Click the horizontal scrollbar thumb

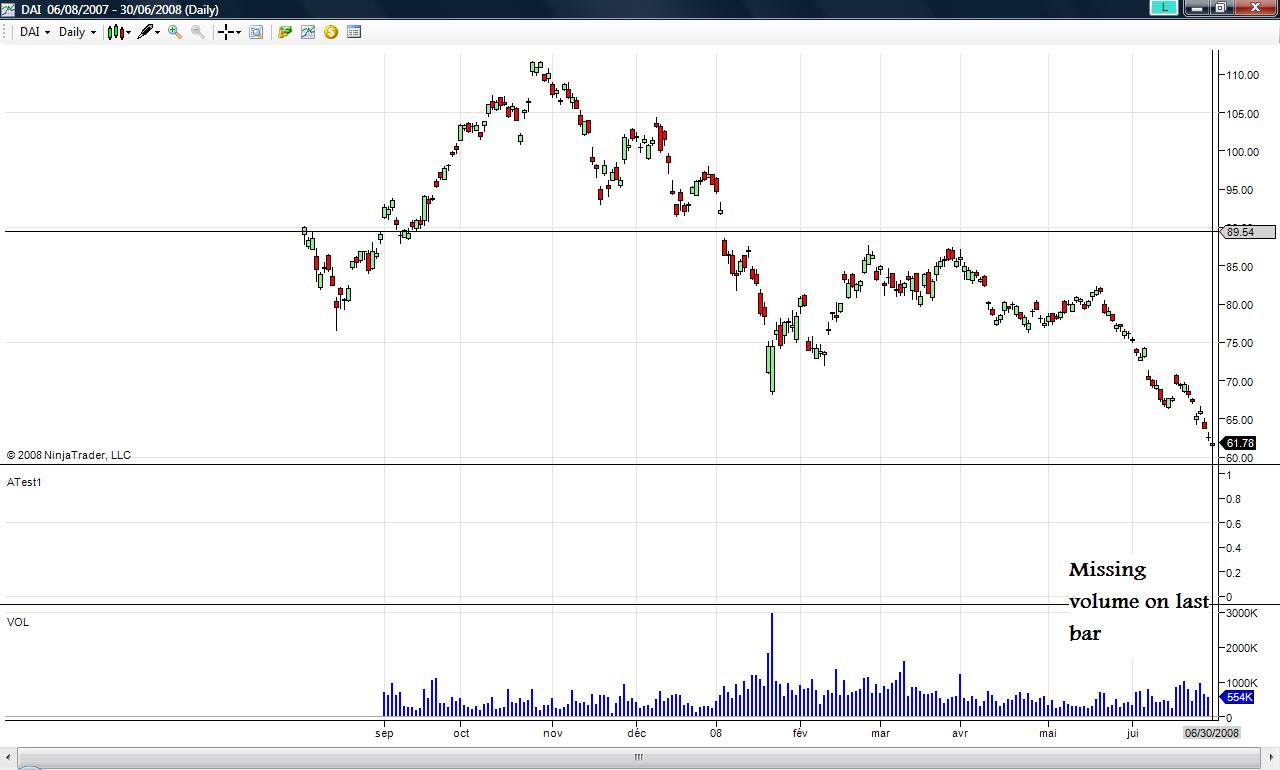pos(638,758)
